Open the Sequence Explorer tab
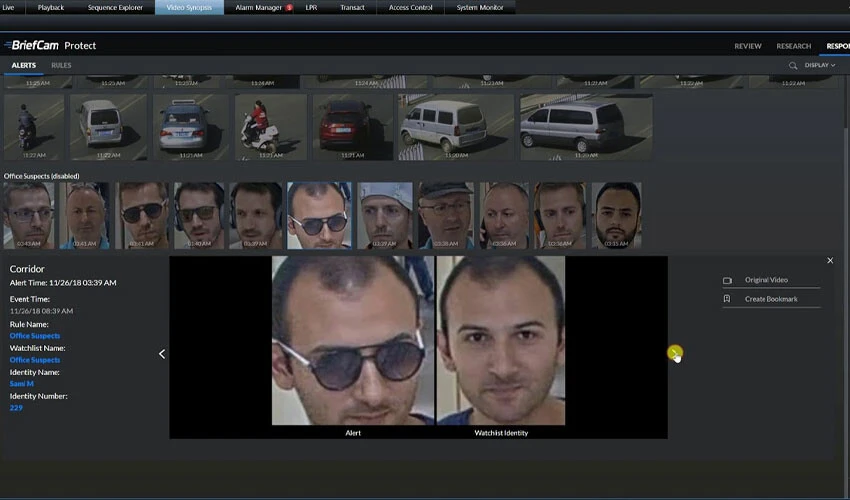Viewport: 850px width, 500px height. coord(115,7)
